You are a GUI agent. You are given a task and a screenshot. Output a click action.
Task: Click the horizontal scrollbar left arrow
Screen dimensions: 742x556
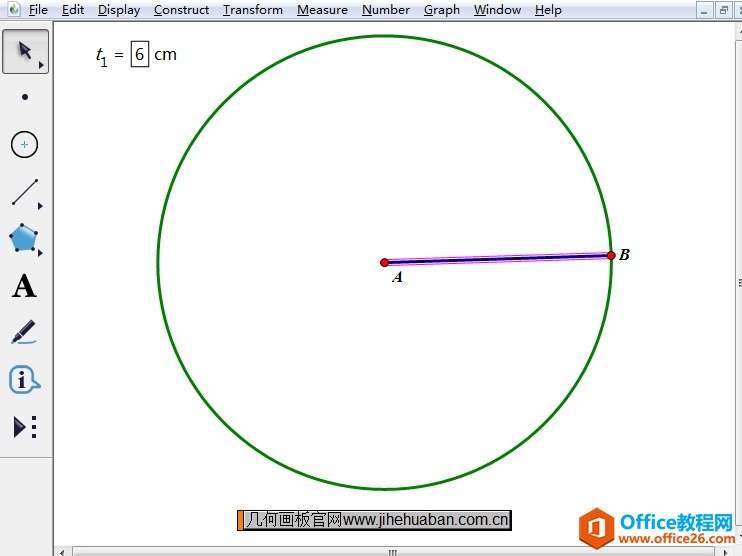tap(62, 552)
